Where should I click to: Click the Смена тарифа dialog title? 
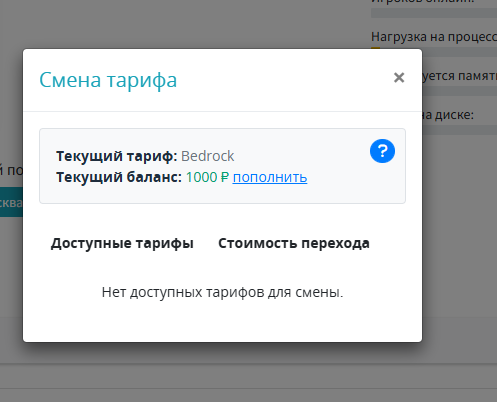click(x=108, y=80)
